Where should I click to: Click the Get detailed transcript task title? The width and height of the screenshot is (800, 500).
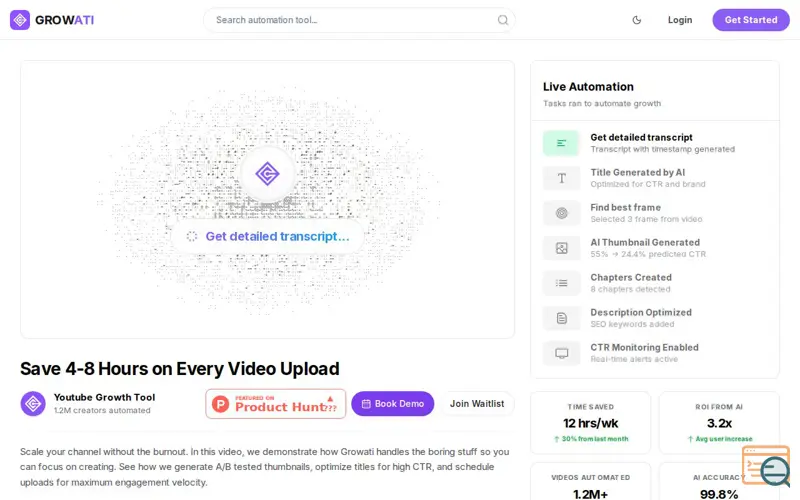pyautogui.click(x=641, y=137)
